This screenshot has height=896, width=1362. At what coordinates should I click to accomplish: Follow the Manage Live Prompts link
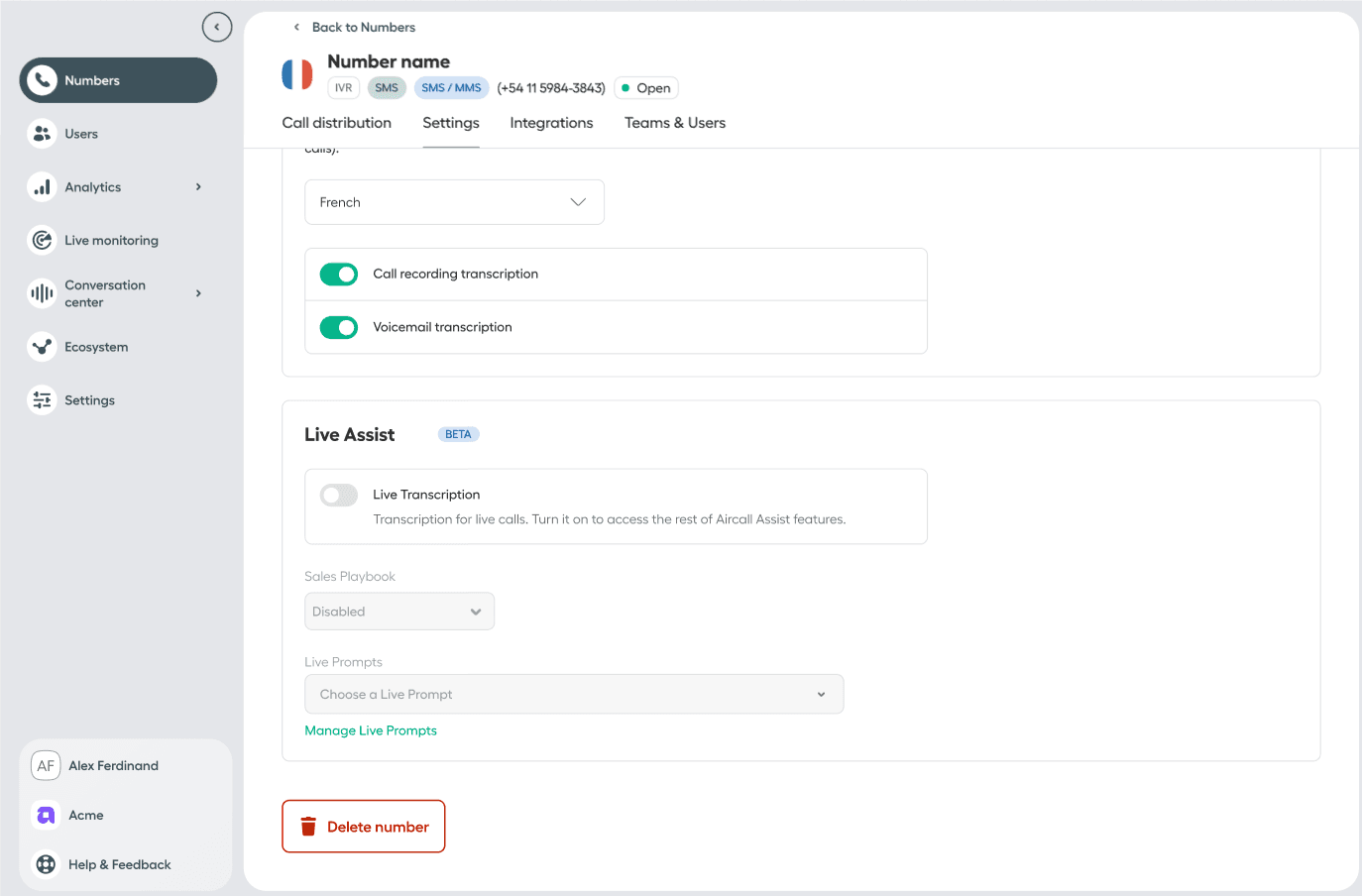[x=371, y=730]
